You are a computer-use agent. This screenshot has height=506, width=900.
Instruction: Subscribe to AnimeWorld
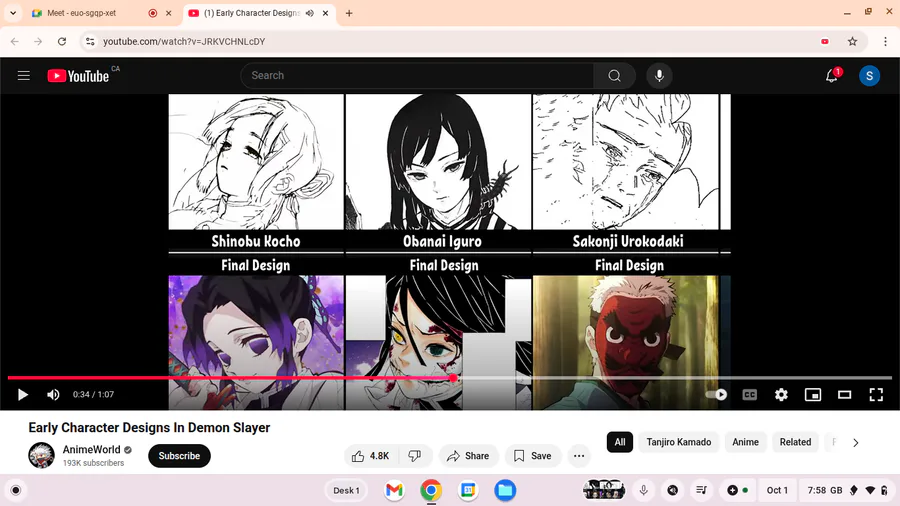tap(179, 456)
